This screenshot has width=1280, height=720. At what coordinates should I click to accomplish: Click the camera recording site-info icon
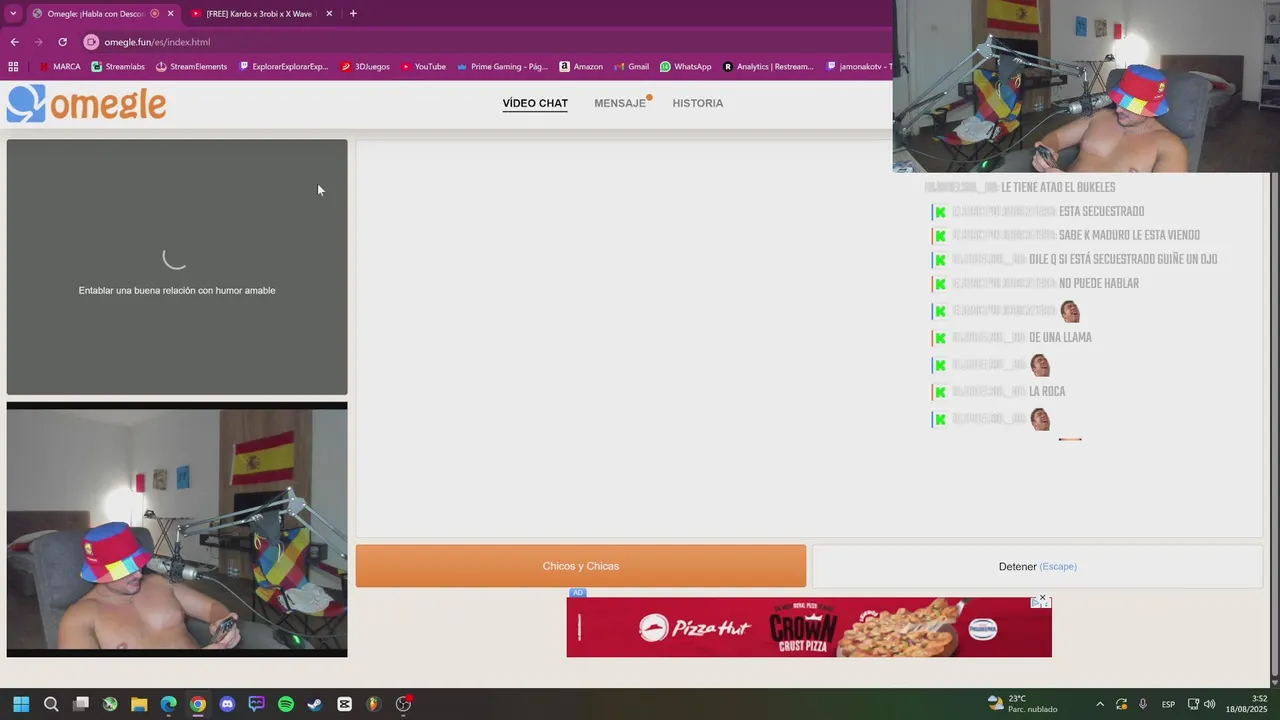click(91, 42)
